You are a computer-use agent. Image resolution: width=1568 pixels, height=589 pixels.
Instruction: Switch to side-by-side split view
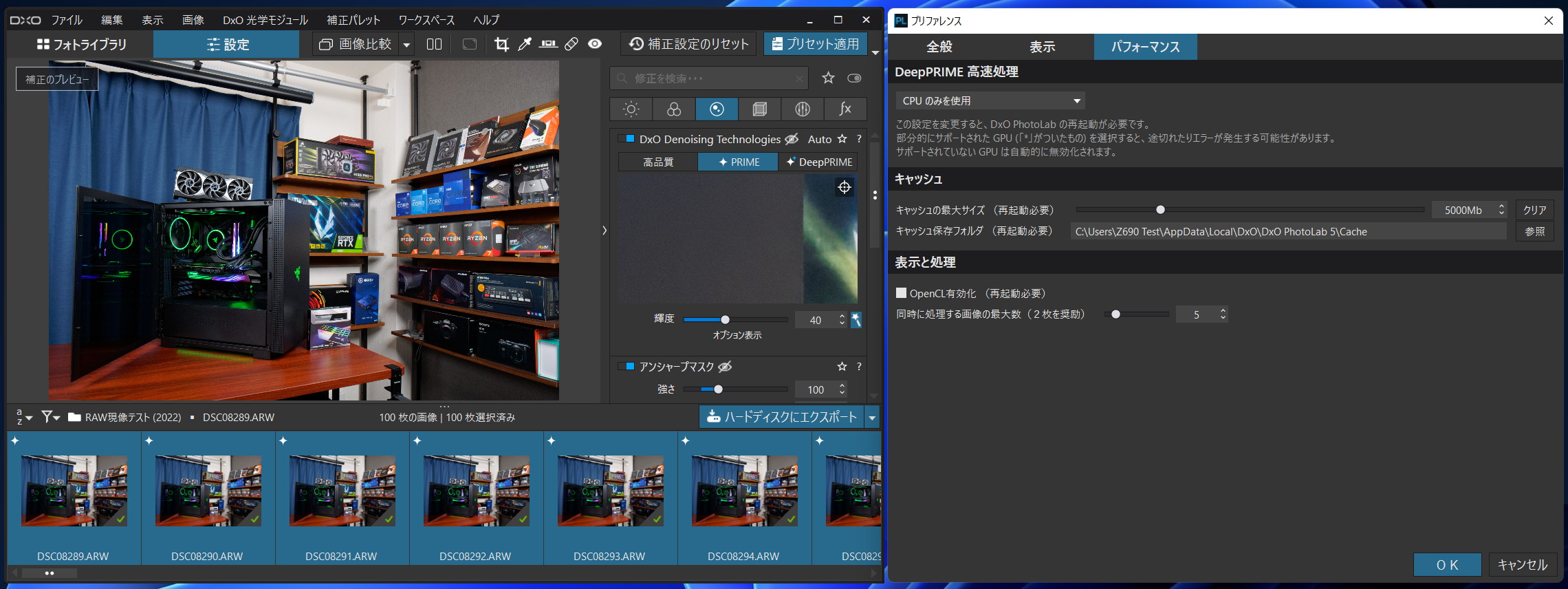434,44
